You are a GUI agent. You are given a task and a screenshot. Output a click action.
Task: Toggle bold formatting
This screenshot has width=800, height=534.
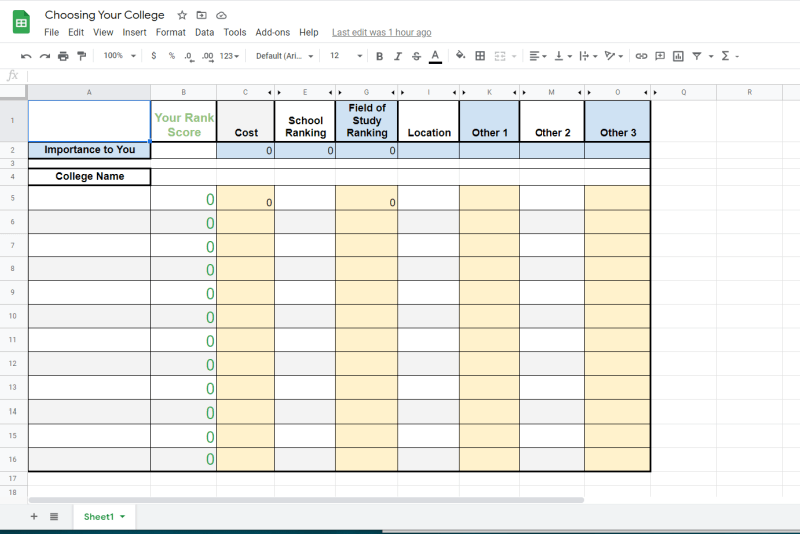(379, 56)
